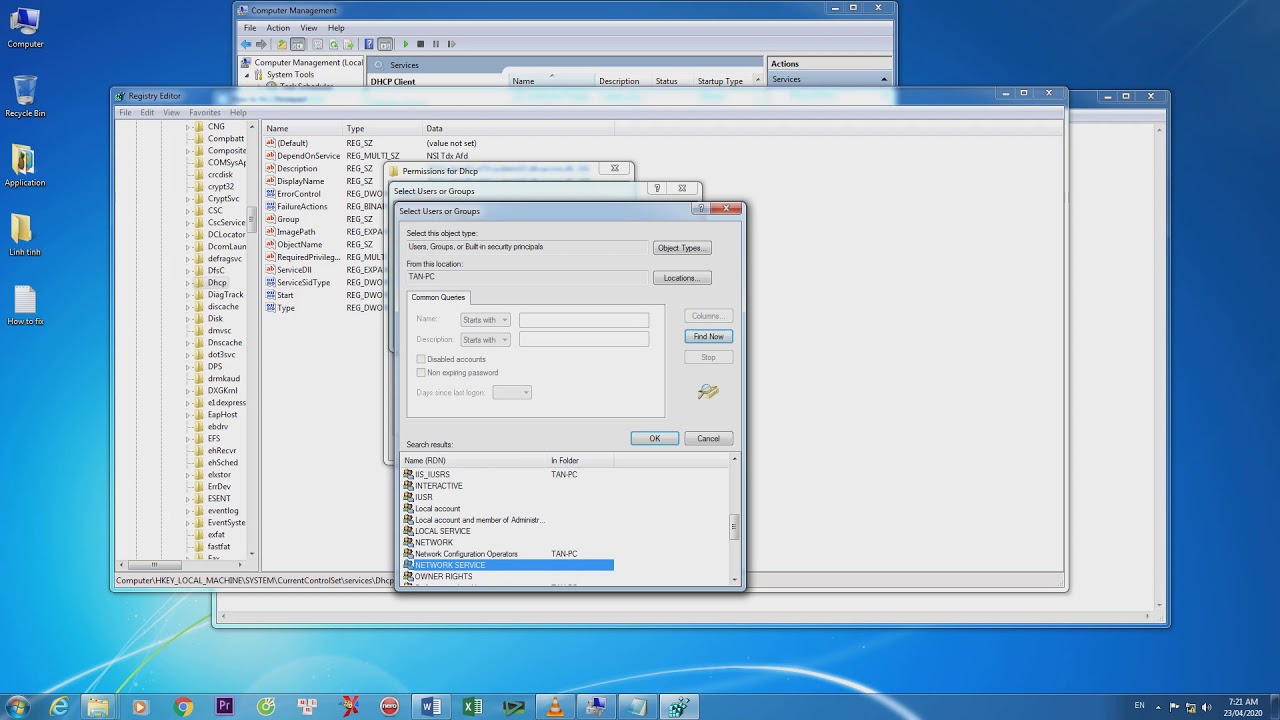
Task: Open Adobe Premiere from taskbar
Action: coord(224,707)
